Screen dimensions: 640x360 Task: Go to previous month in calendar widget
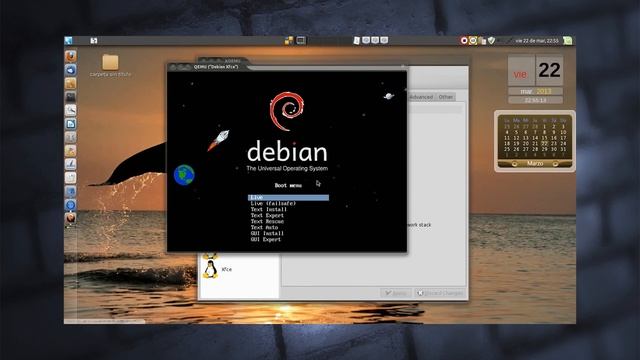[x=514, y=164]
